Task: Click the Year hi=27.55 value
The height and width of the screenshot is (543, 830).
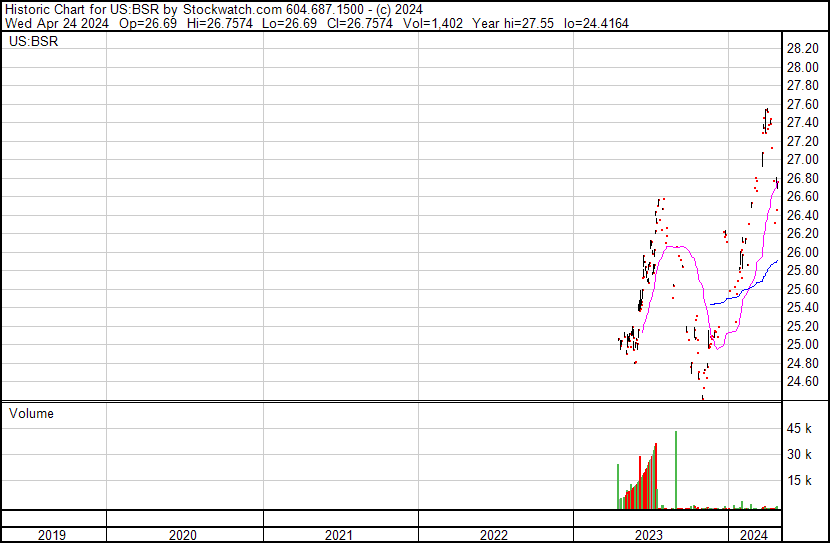Action: [513, 24]
